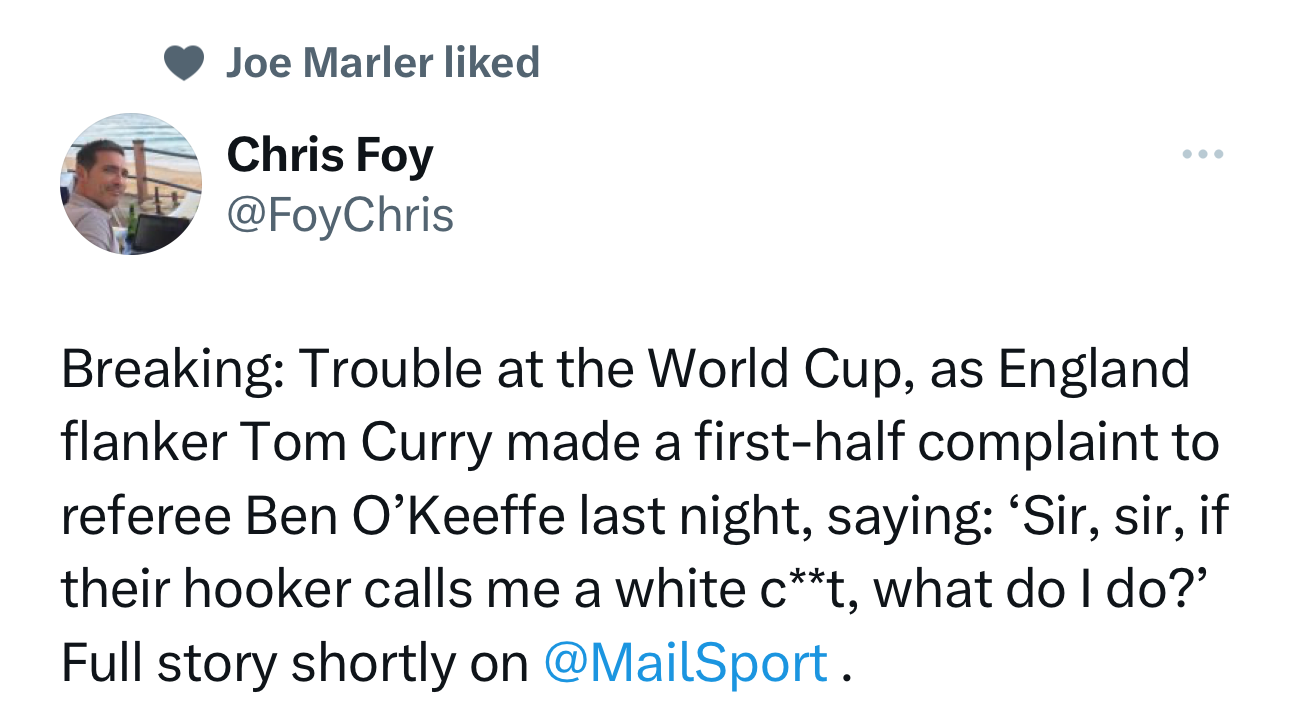This screenshot has width=1290, height=722.
Task: Click the Joe Marler name
Action: click(x=328, y=63)
